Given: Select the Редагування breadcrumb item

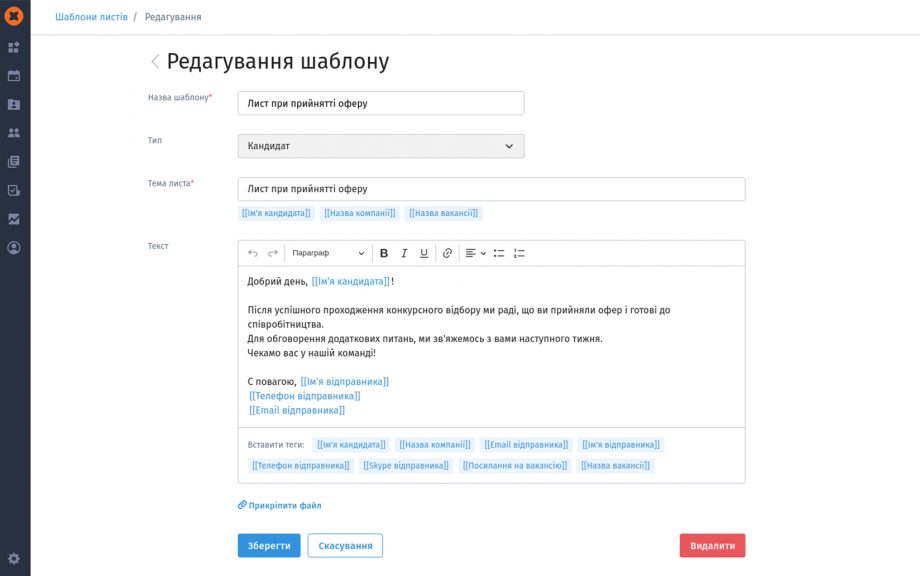Looking at the screenshot, I should click(171, 16).
